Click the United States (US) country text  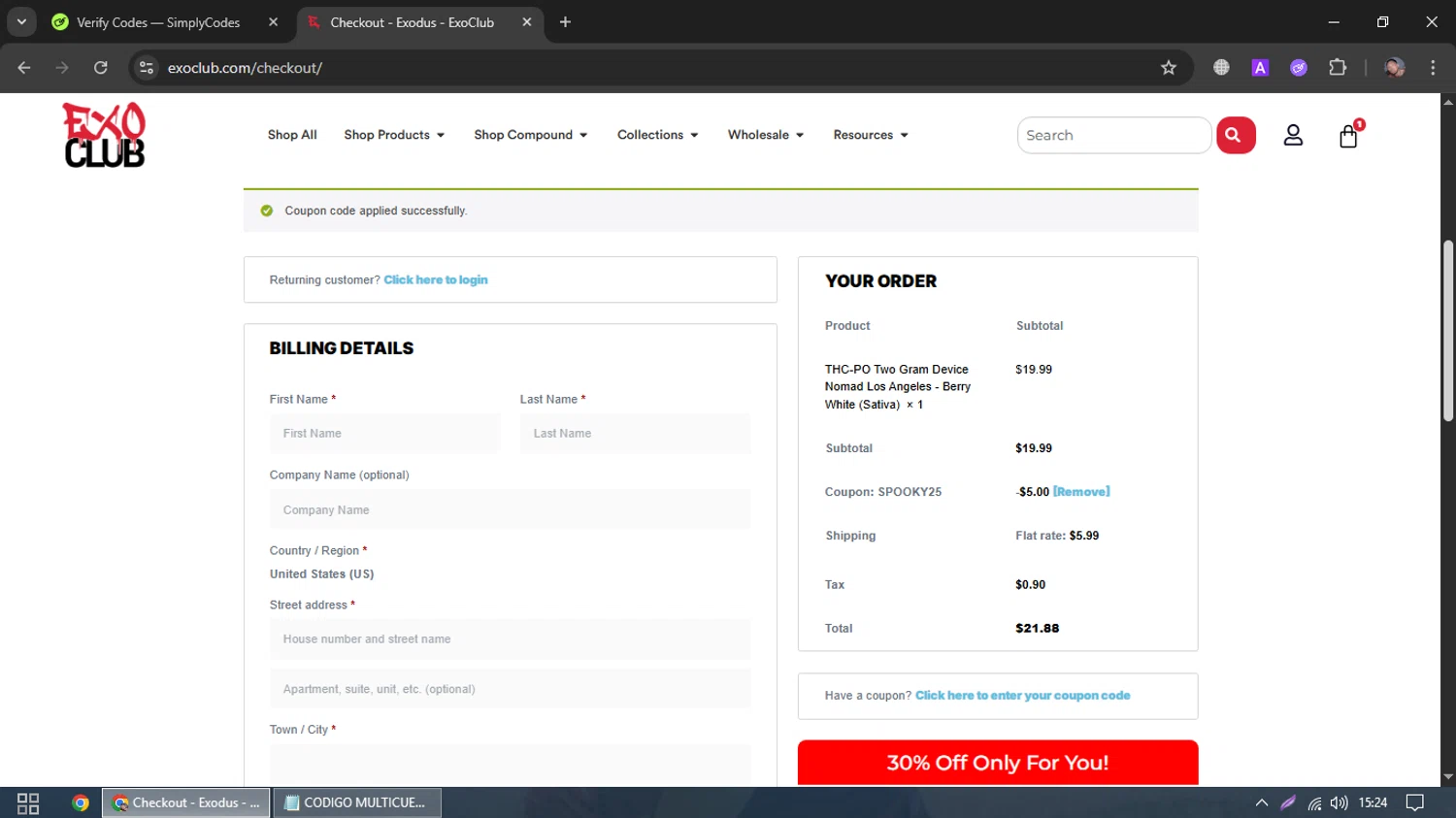pos(321,574)
